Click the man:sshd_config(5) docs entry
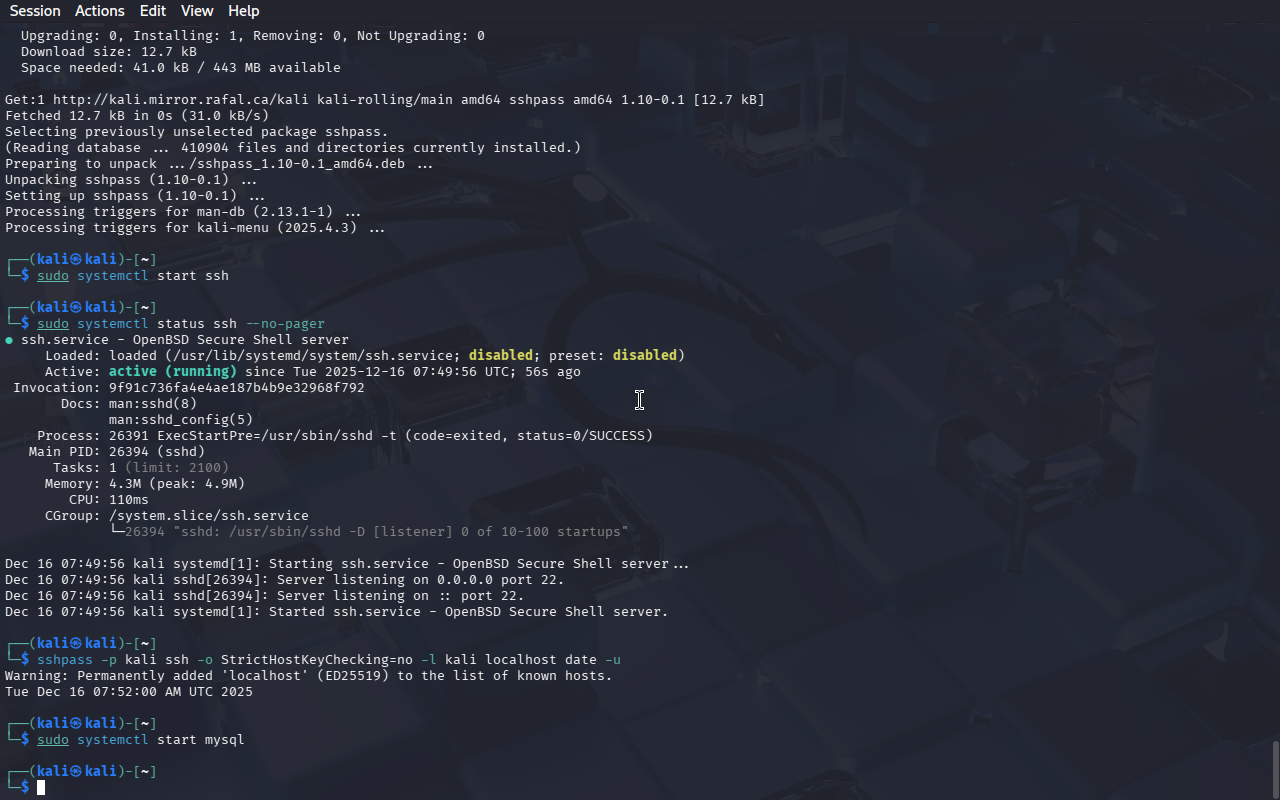The height and width of the screenshot is (800, 1280). point(181,419)
